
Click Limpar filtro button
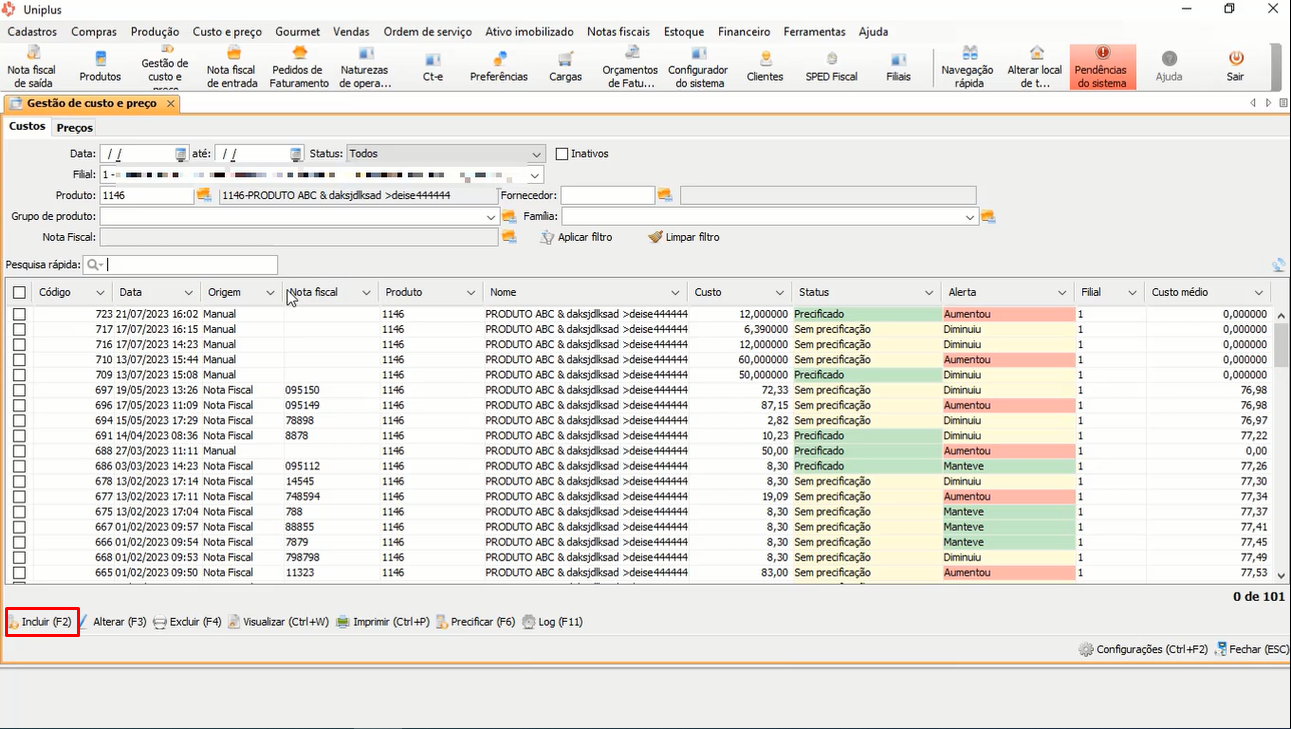pos(684,237)
